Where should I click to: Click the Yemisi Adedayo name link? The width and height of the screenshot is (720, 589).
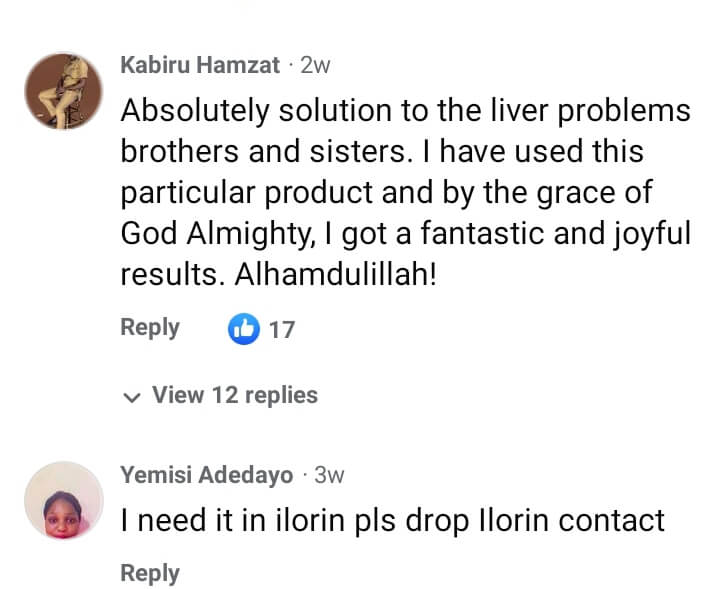[207, 475]
